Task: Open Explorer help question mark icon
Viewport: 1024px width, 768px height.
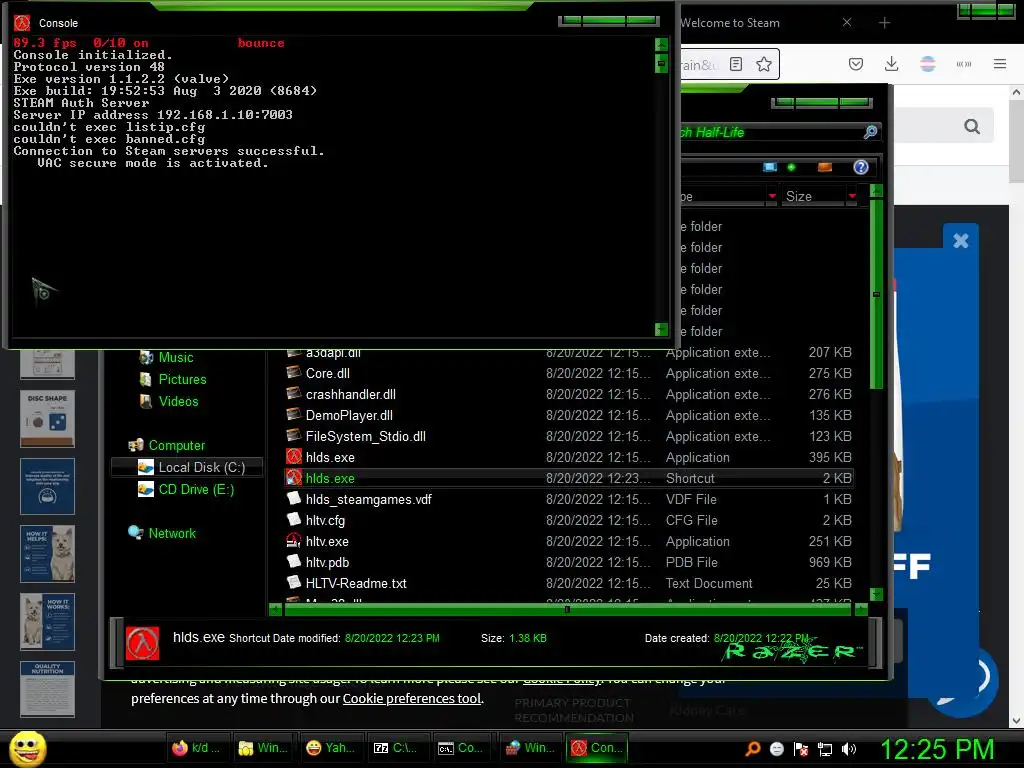Action: (861, 167)
